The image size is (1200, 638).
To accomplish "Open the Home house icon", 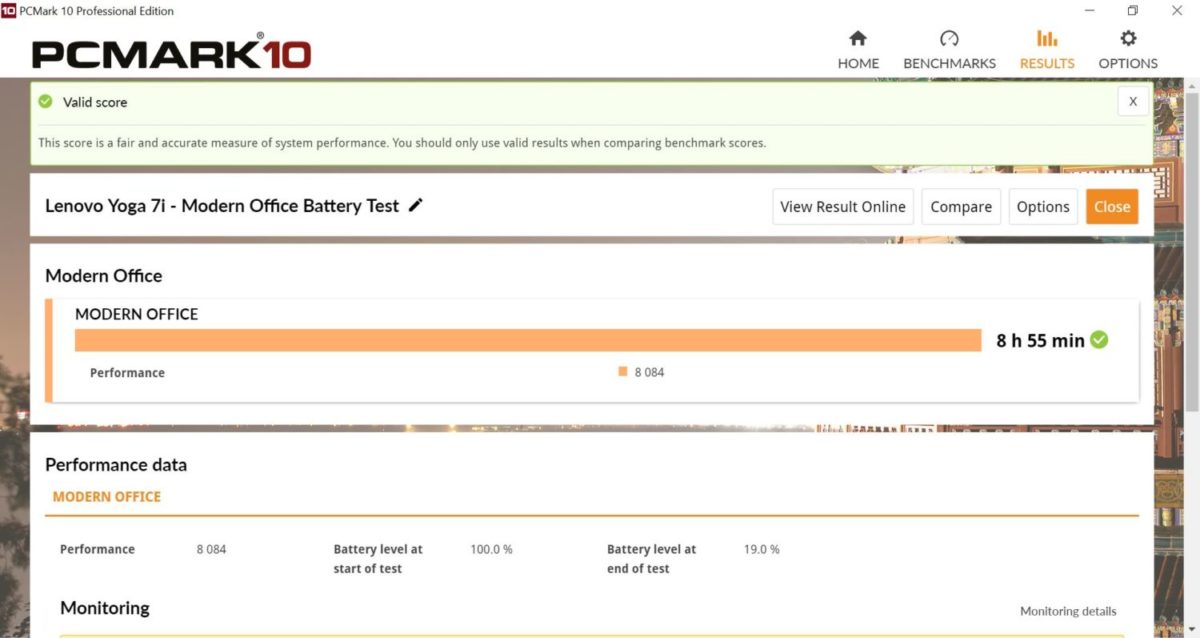I will tap(858, 39).
